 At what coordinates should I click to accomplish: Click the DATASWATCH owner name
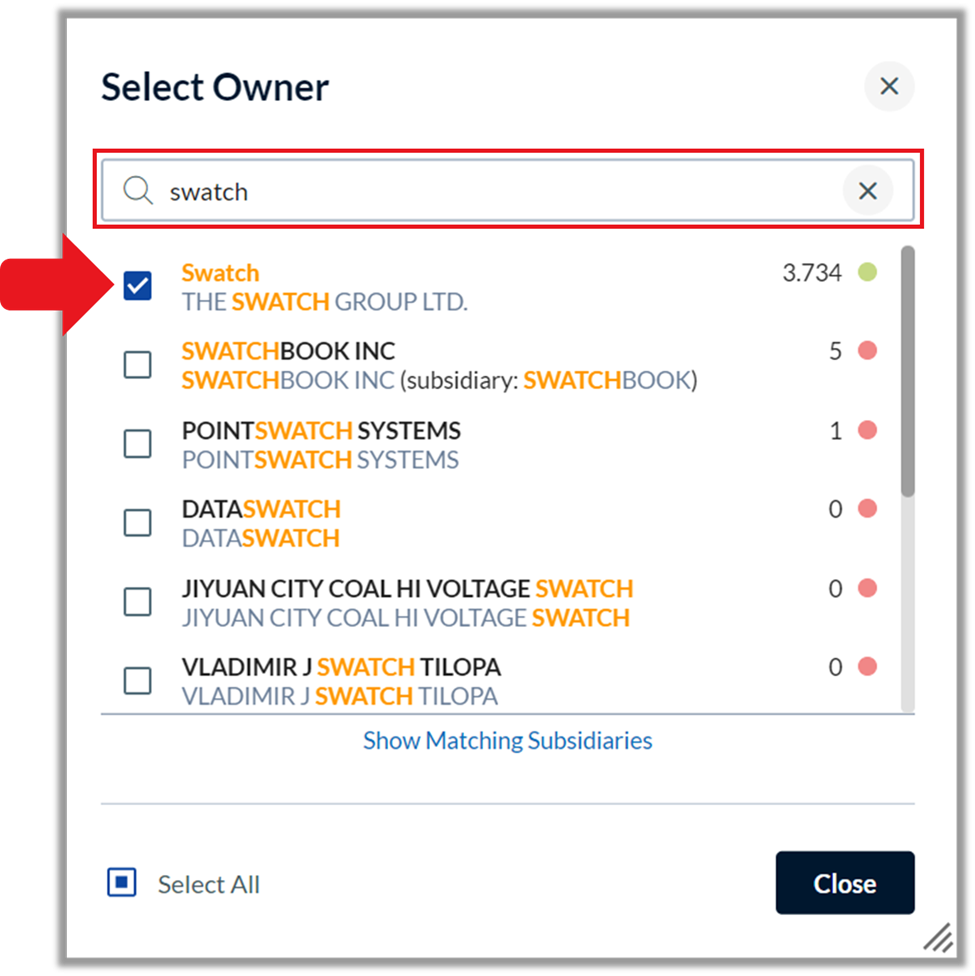(261, 509)
